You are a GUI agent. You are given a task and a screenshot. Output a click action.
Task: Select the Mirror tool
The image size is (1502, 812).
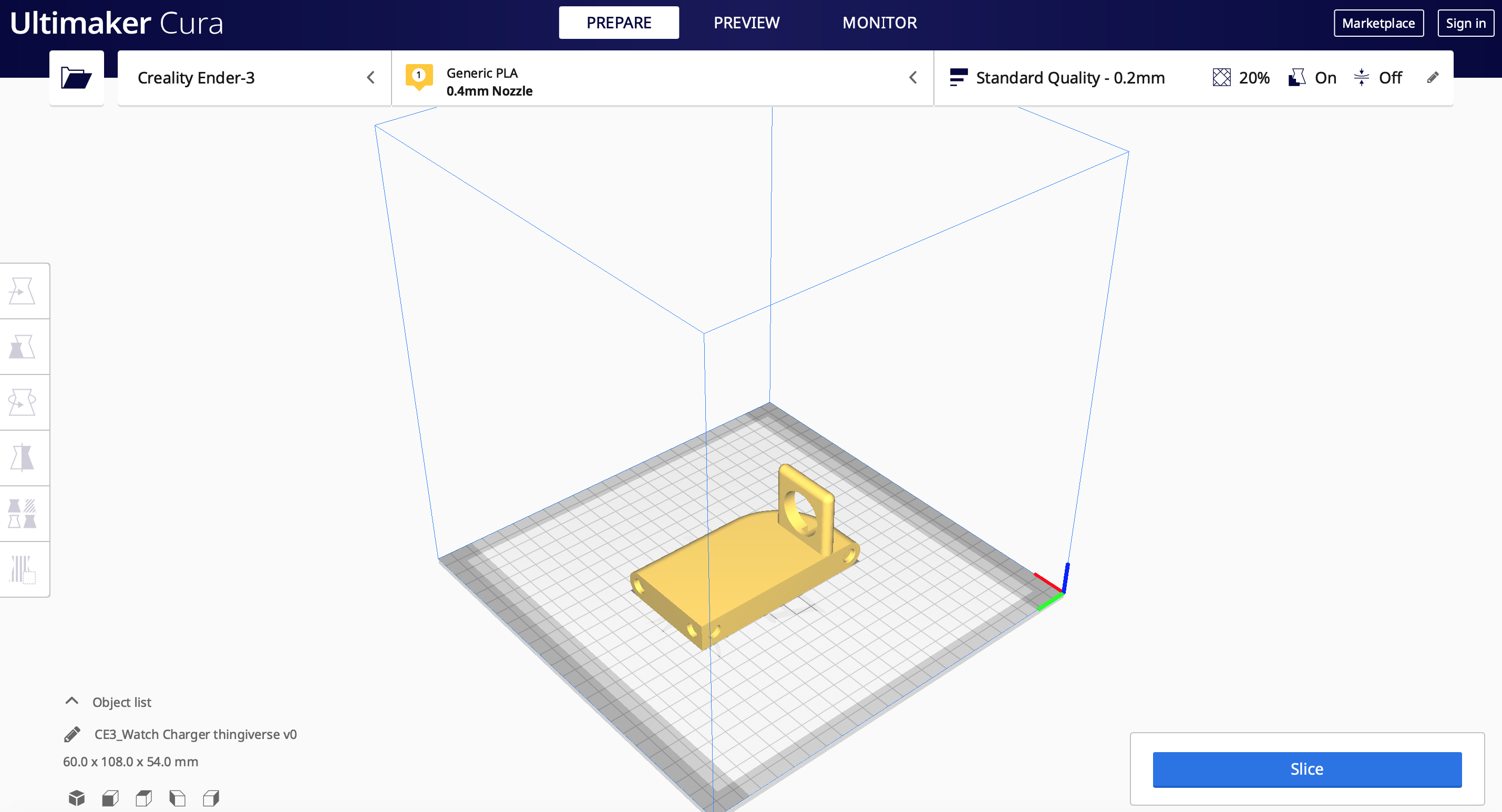pos(22,458)
